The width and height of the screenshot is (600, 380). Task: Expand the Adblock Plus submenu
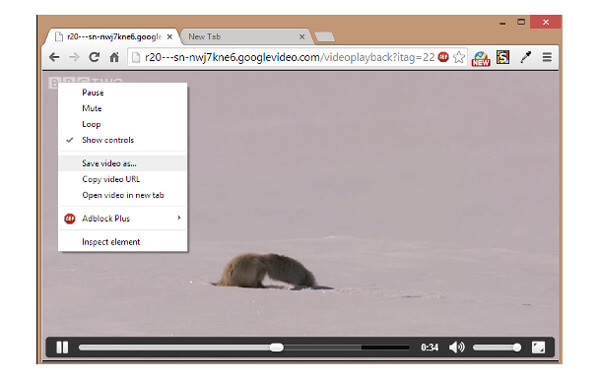pyautogui.click(x=123, y=219)
